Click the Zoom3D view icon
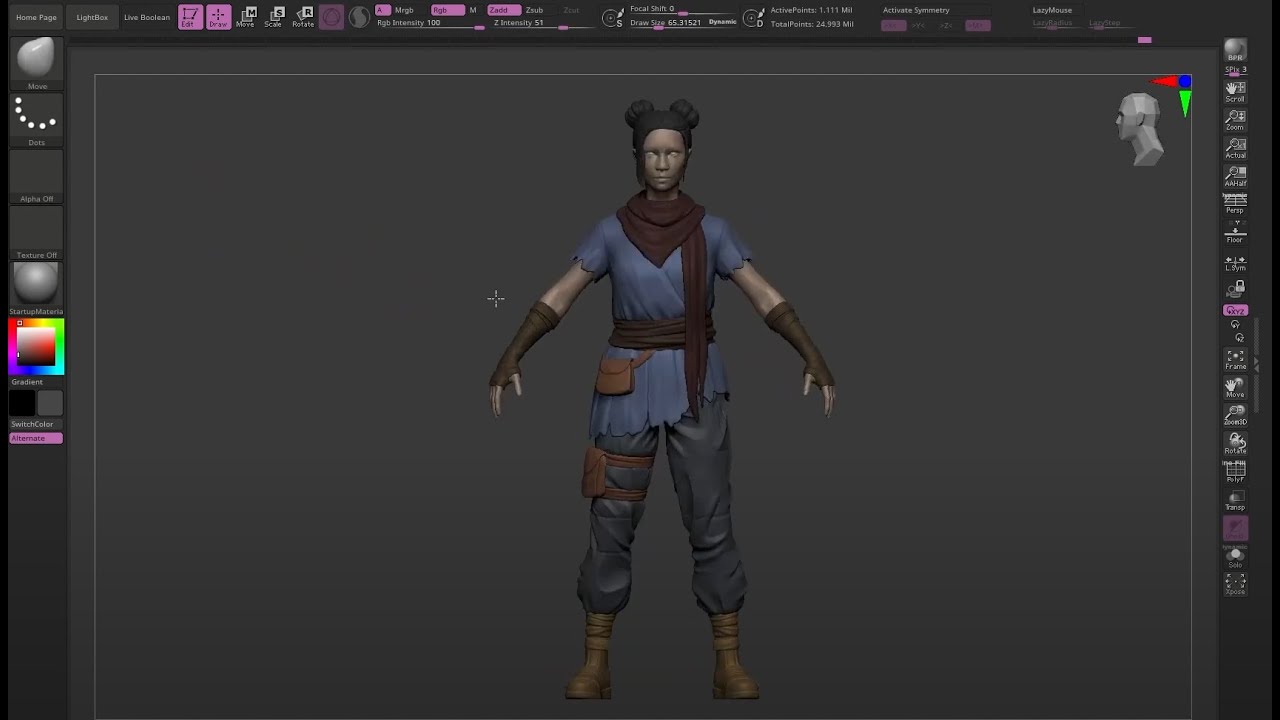 (x=1235, y=416)
